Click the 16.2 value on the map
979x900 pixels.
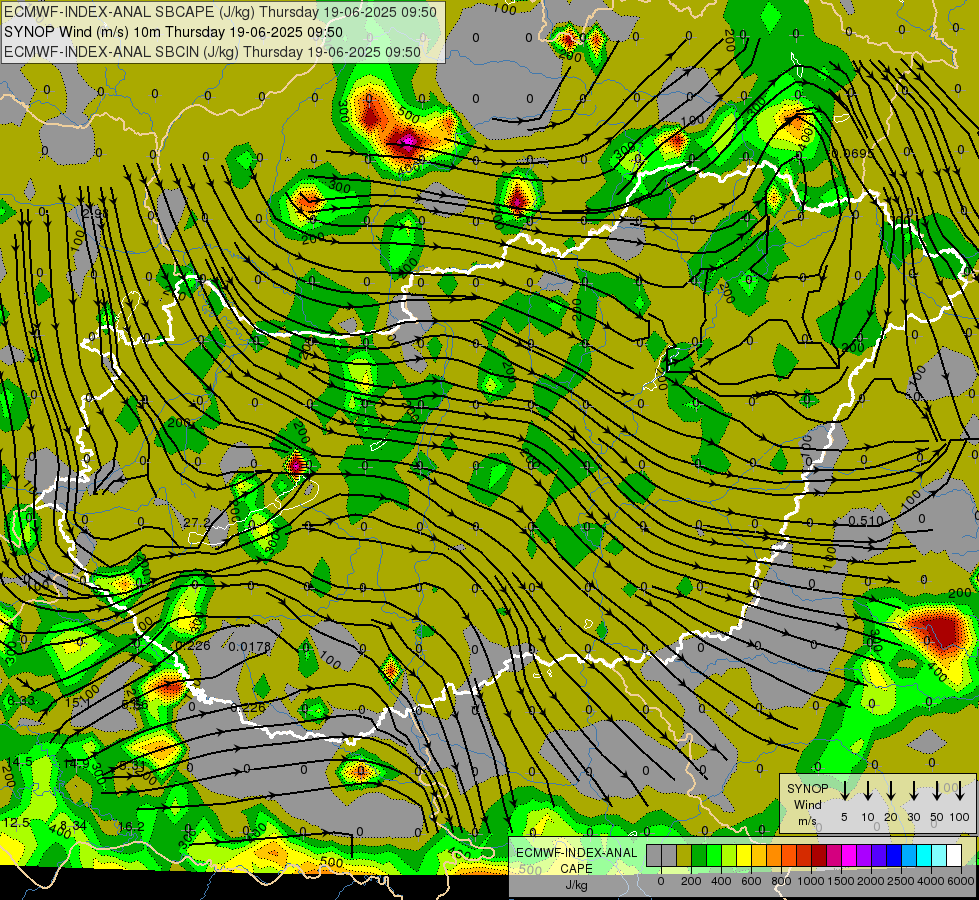(131, 827)
